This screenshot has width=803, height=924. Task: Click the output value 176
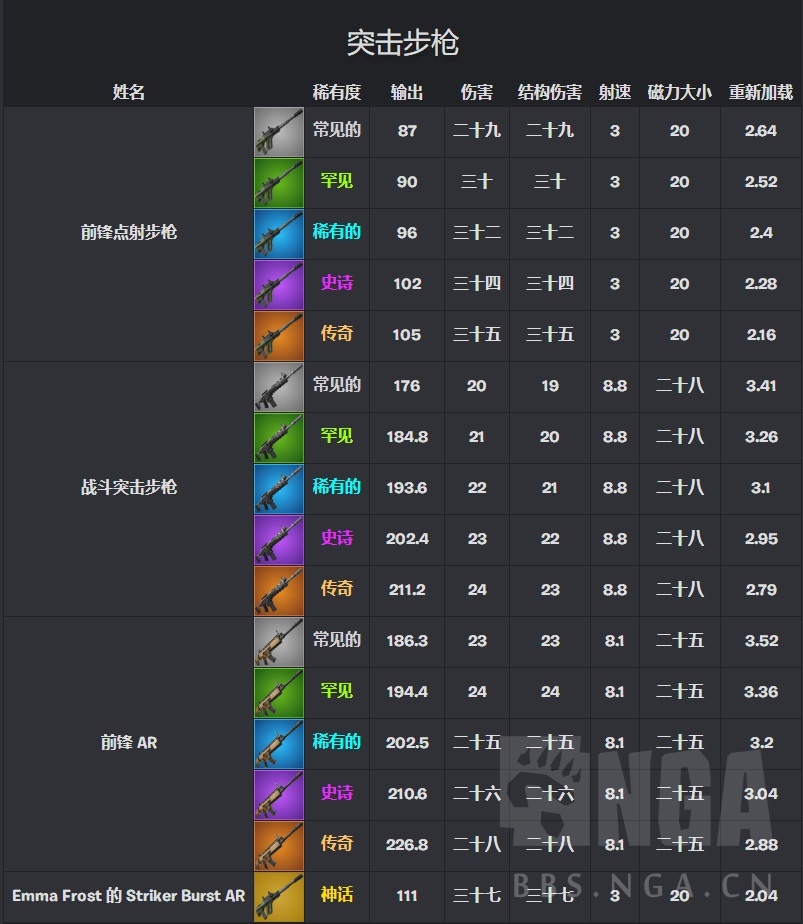(407, 386)
